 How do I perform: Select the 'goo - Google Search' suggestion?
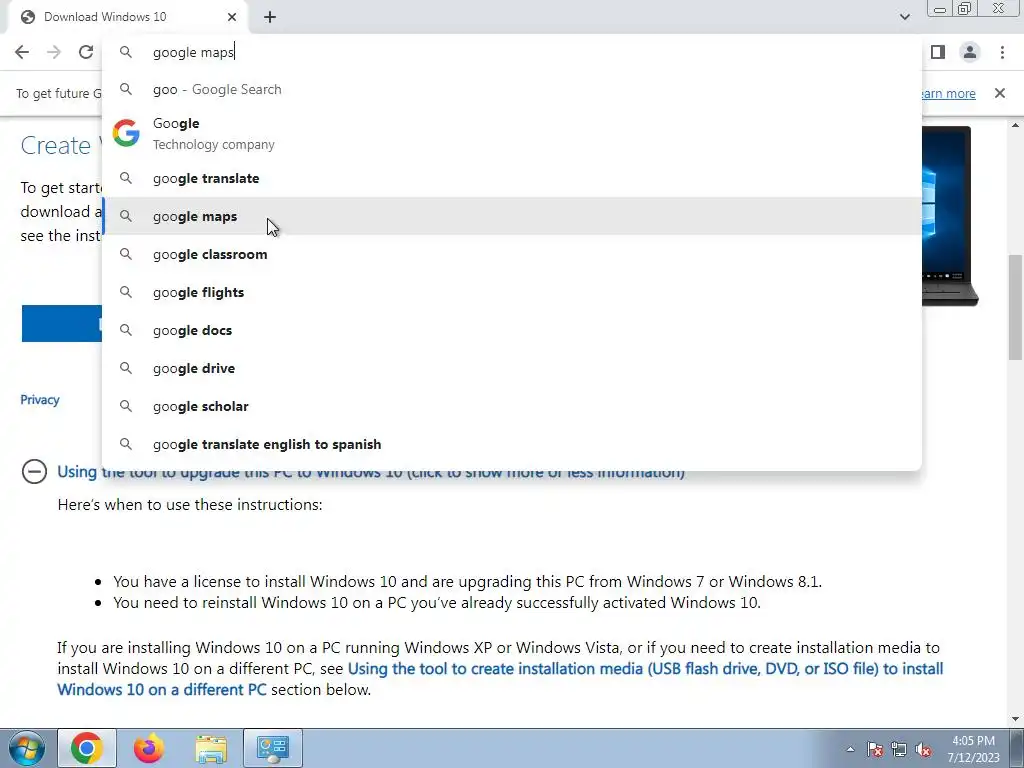(x=512, y=89)
